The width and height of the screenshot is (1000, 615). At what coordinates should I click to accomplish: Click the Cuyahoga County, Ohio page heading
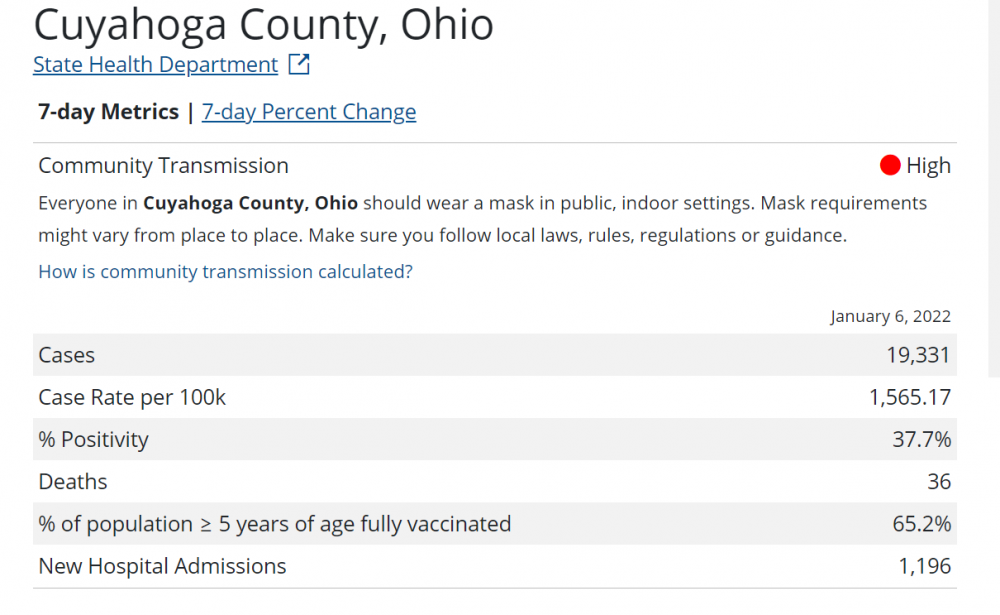(x=263, y=25)
